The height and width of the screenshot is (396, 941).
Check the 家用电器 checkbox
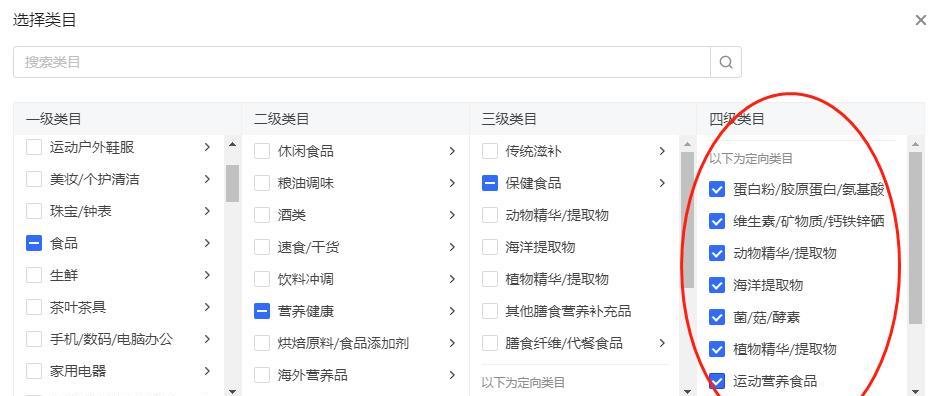click(x=34, y=371)
